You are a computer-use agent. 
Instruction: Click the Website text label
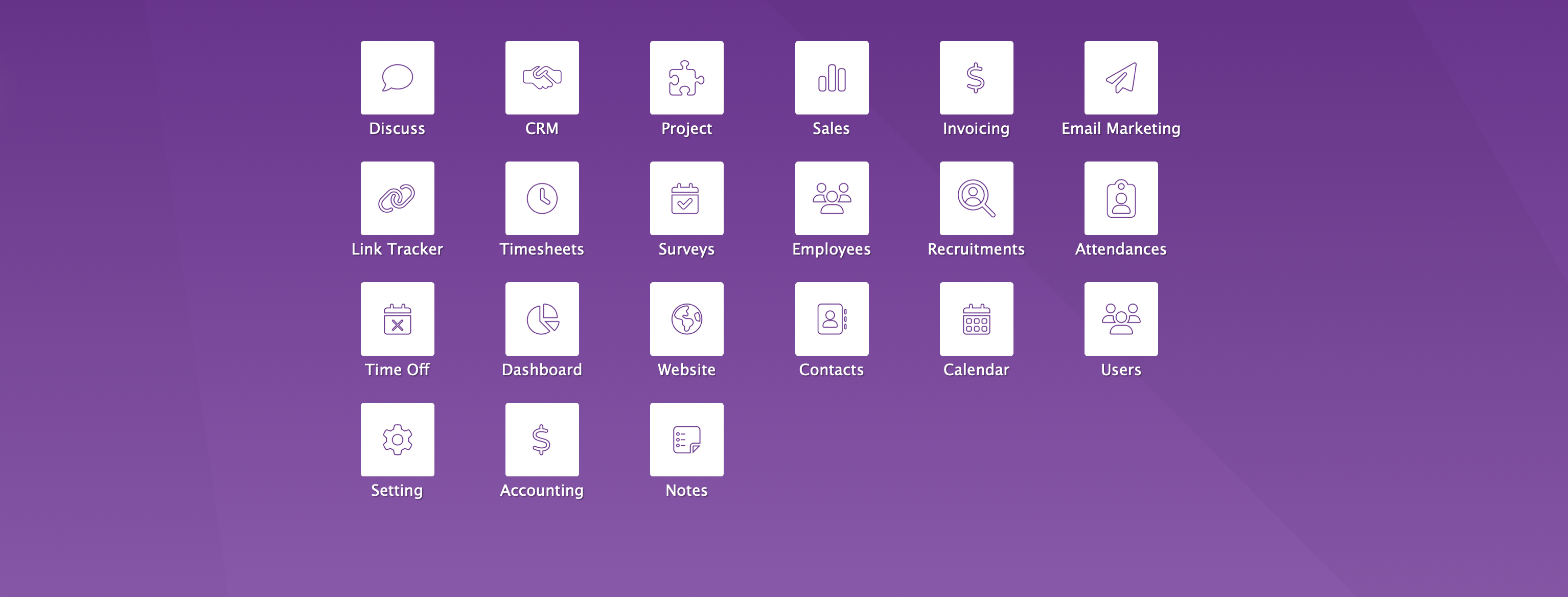[686, 370]
